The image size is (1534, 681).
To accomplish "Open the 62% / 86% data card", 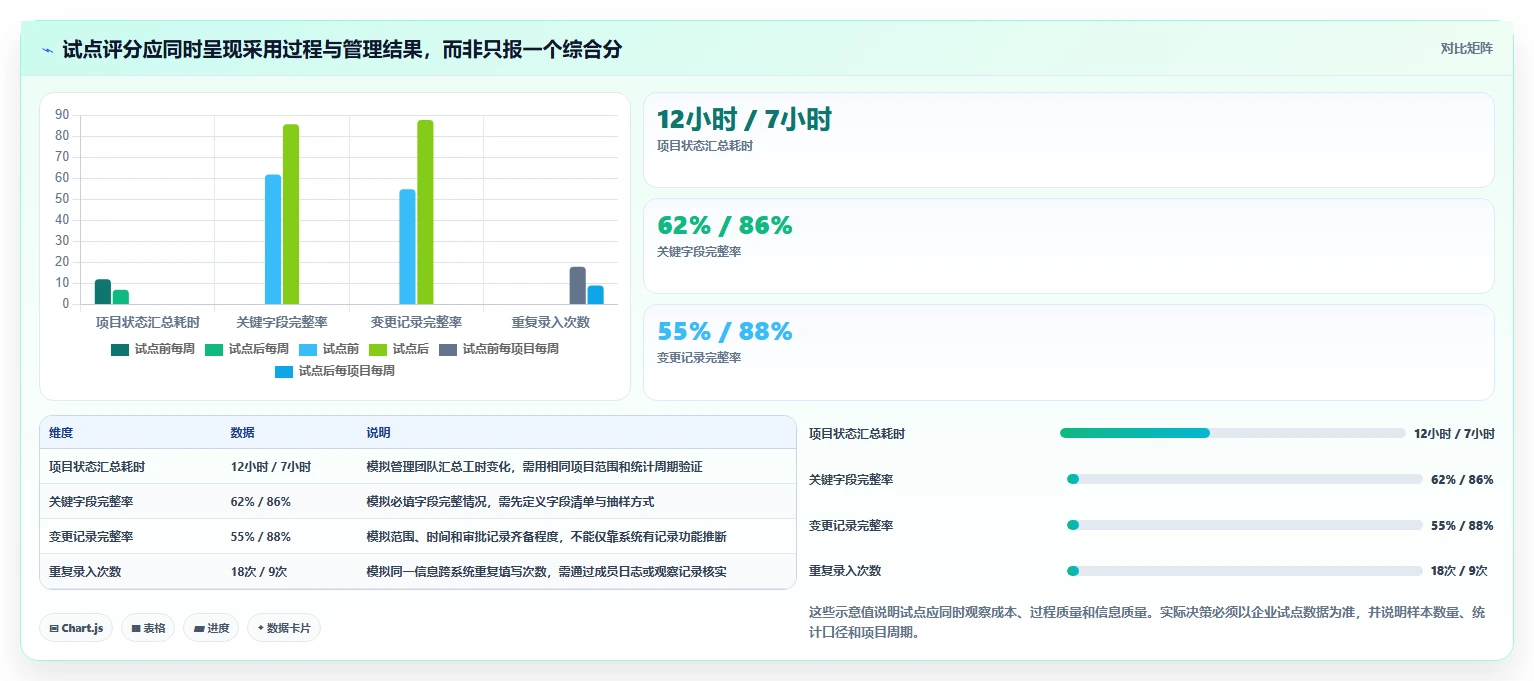I will pos(1069,246).
